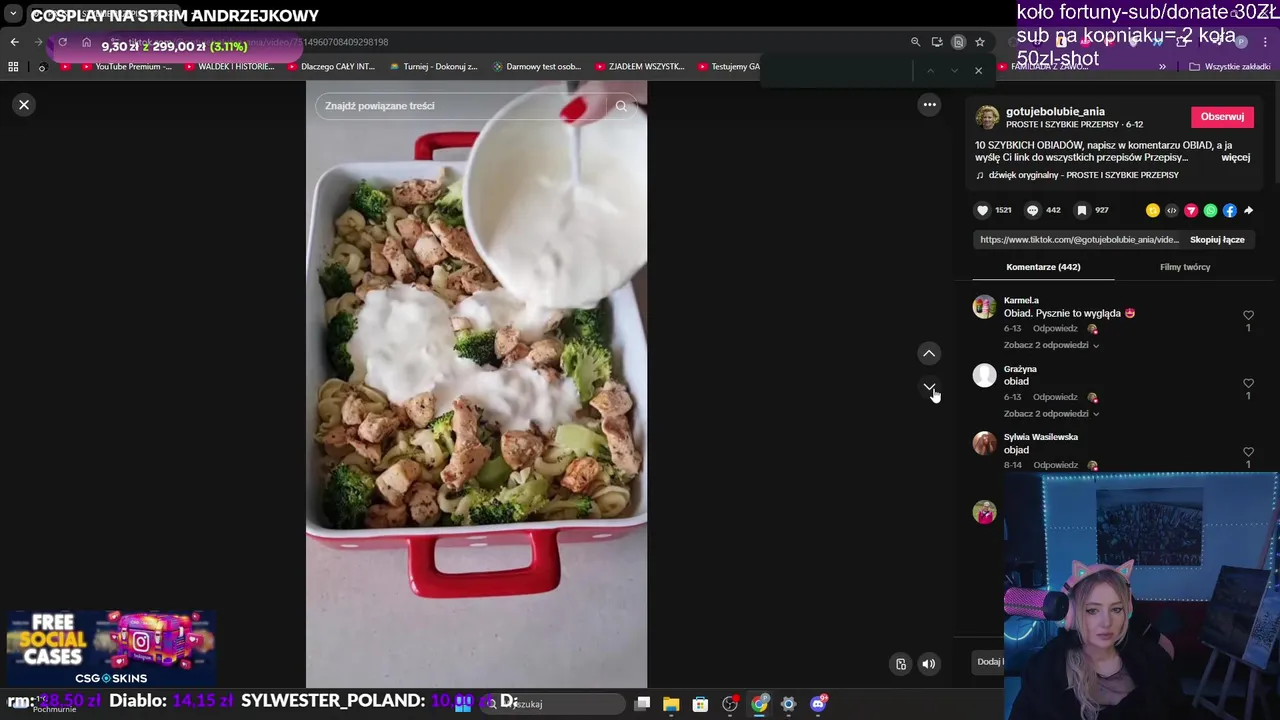The height and width of the screenshot is (720, 1280).
Task: Open the Chrome apps grid icon
Action: [x=13, y=67]
